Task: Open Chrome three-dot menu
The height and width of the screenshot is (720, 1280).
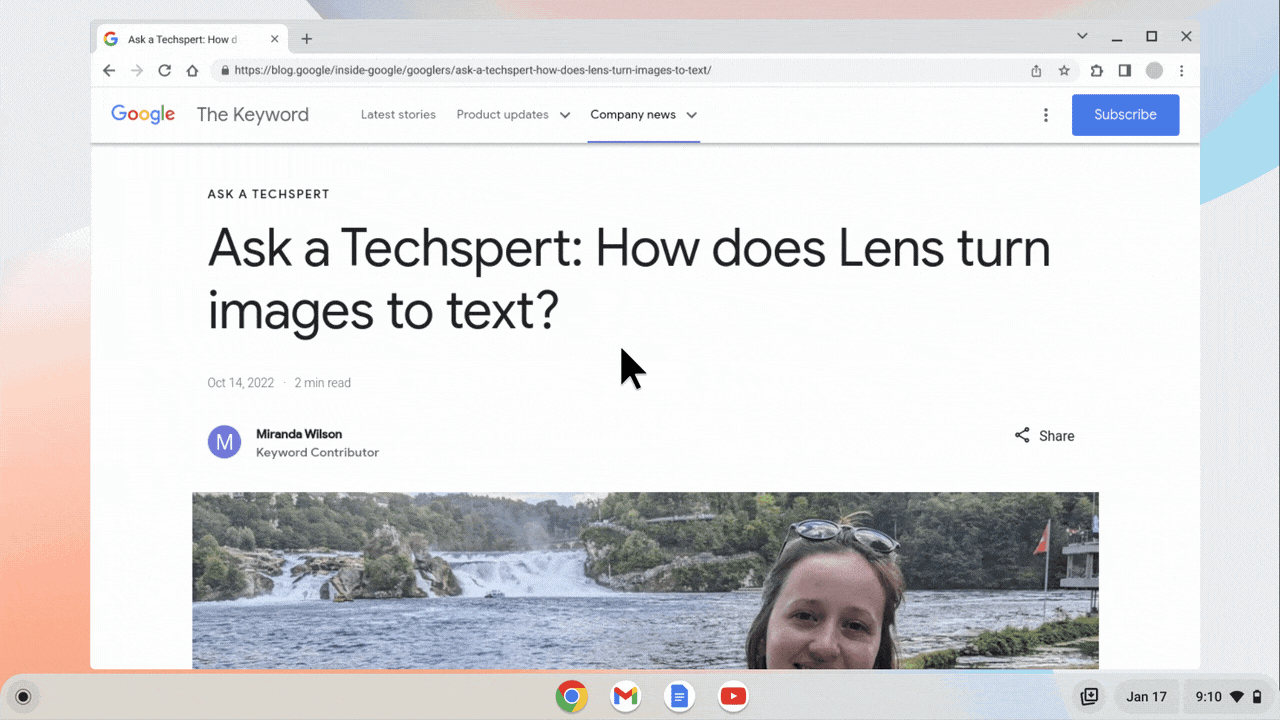Action: [x=1182, y=71]
